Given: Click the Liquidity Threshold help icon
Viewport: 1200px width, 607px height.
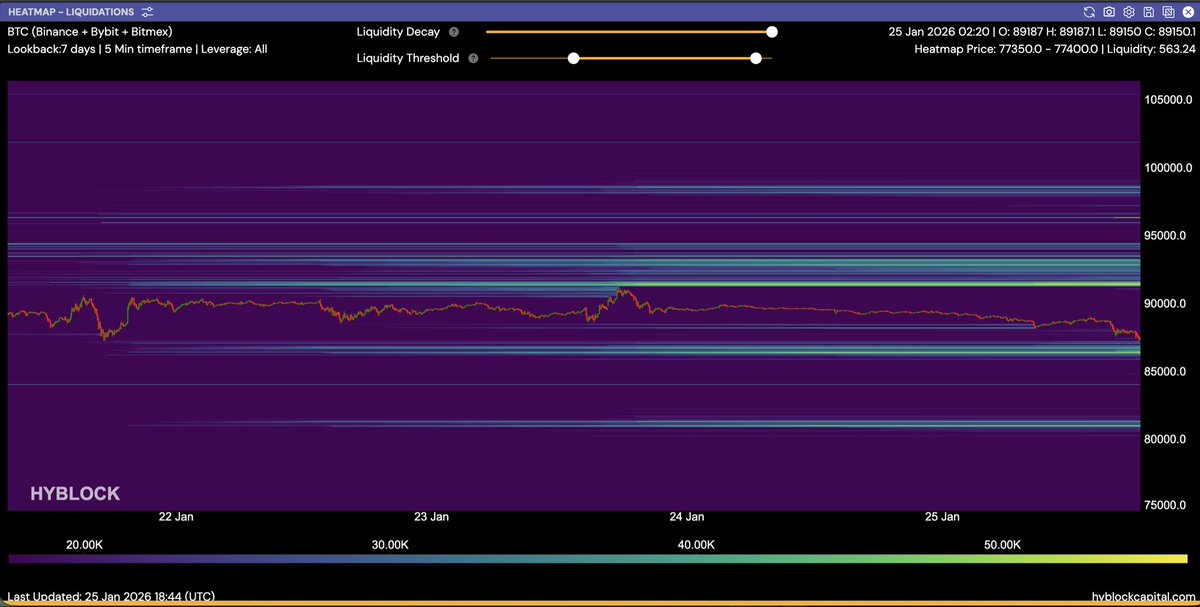Looking at the screenshot, I should point(473,58).
